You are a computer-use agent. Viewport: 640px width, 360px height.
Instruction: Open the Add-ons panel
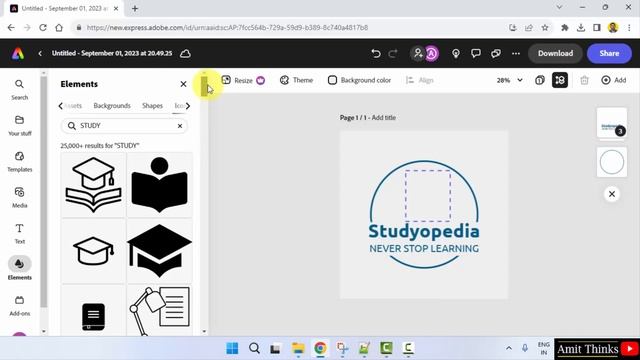coord(19,305)
